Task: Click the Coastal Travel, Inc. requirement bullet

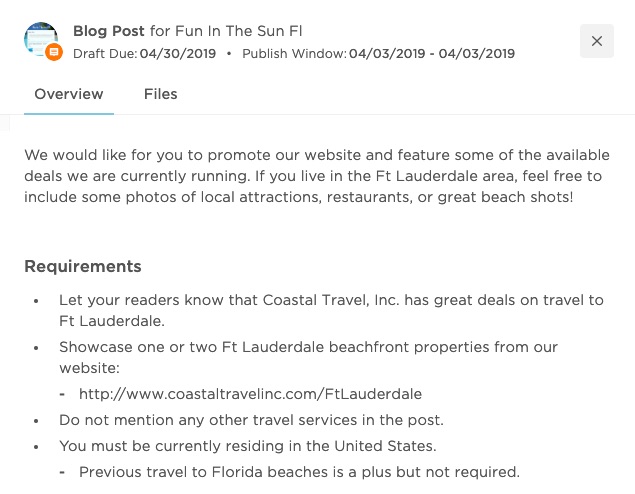Action: pyautogui.click(x=331, y=311)
